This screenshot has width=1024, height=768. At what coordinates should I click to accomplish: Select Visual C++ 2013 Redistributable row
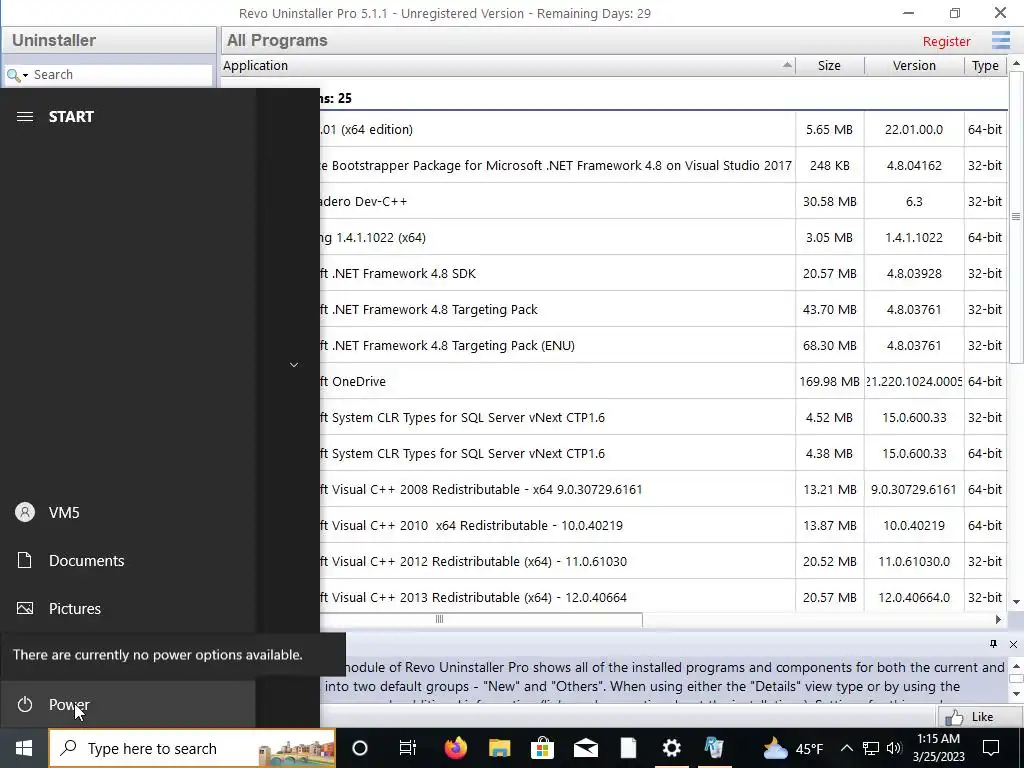click(x=662, y=597)
